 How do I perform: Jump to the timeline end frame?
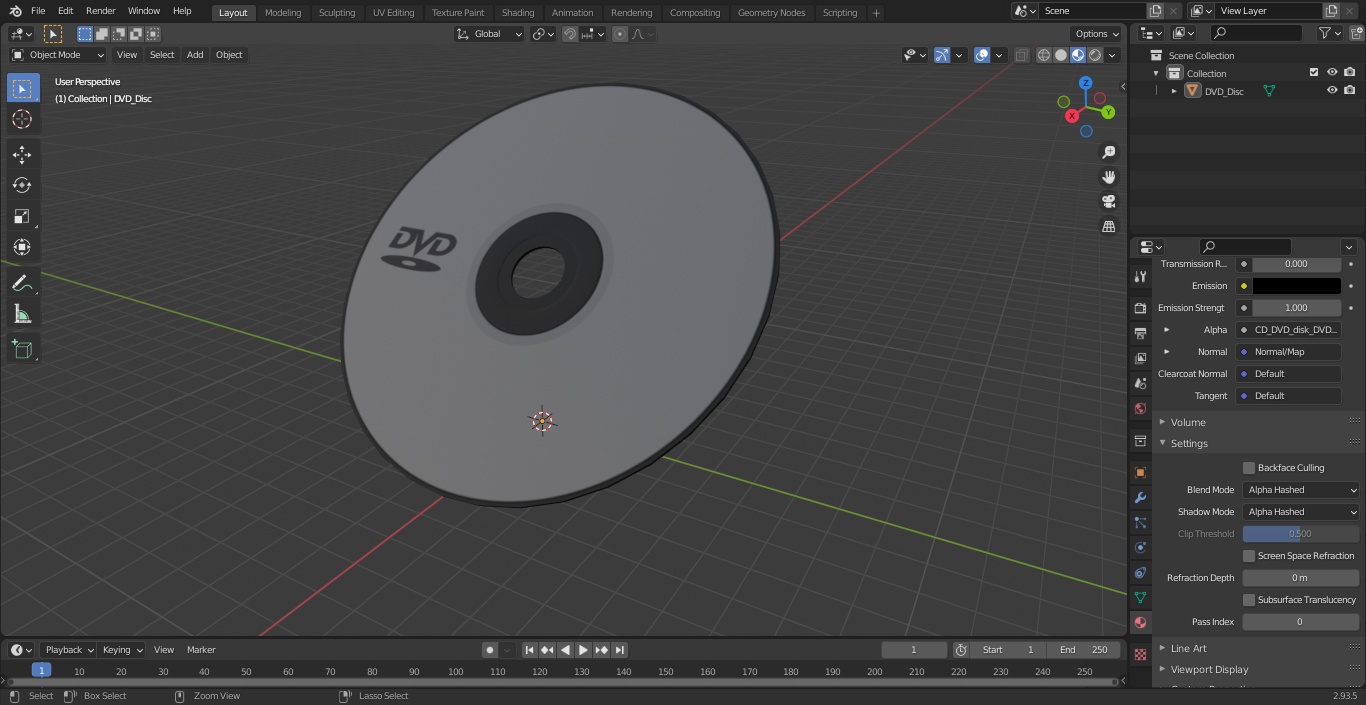click(619, 650)
